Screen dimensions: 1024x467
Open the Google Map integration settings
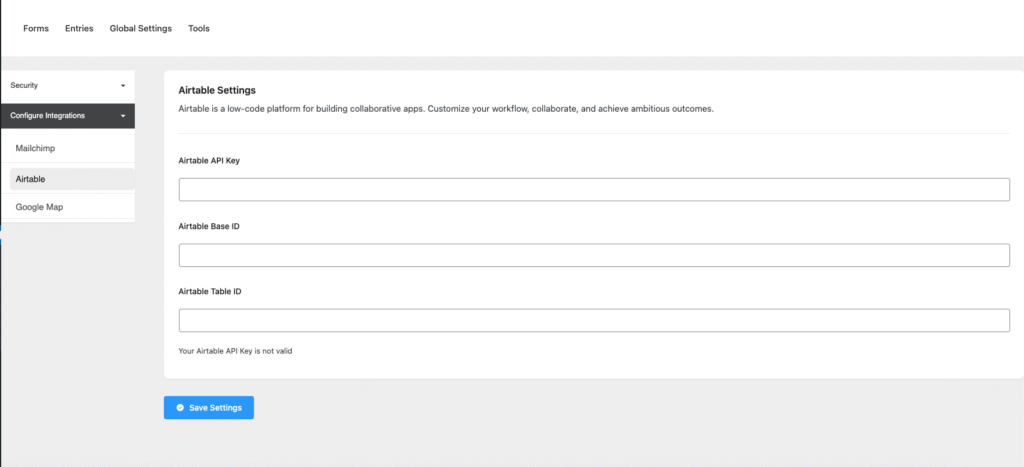39,207
